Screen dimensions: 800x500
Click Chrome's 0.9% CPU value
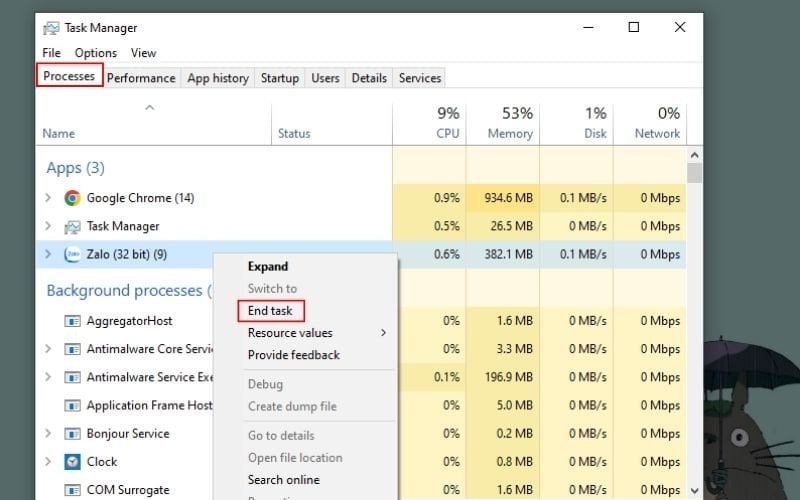446,198
